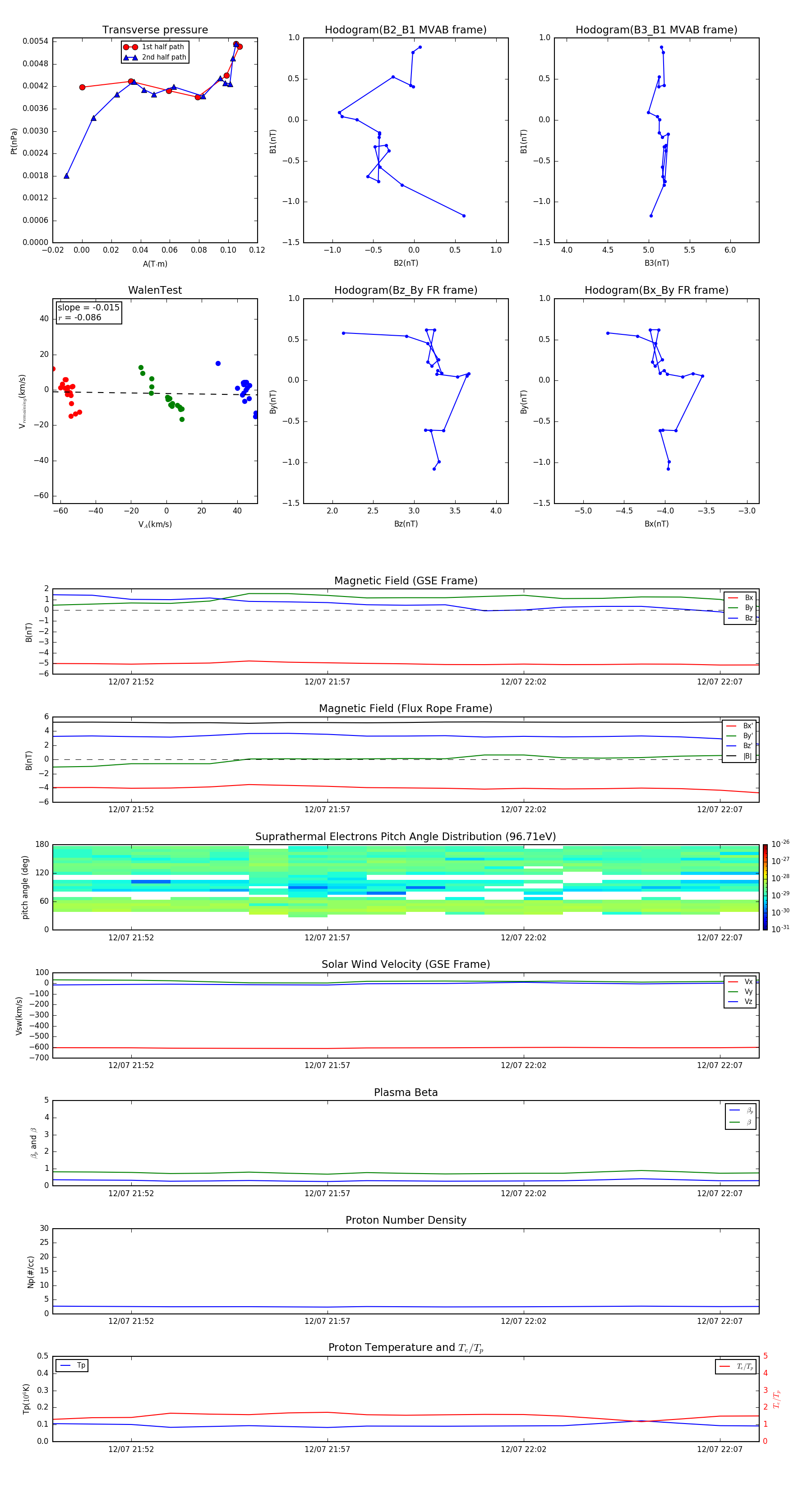Click the 'VA(km/s)' x-axis label
This screenshot has height=1489, width=812.
point(155,524)
